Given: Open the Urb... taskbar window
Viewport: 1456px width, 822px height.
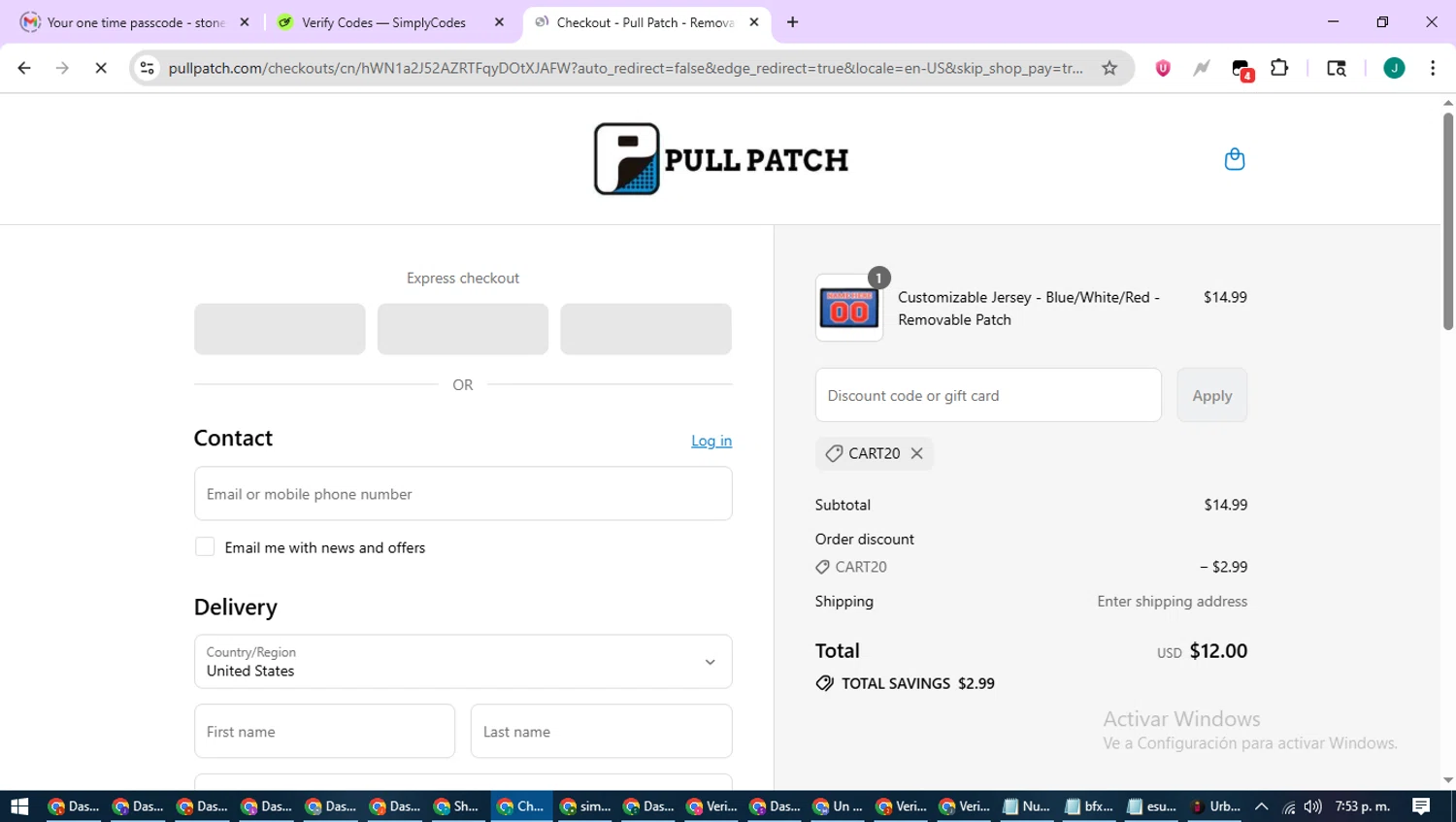Looking at the screenshot, I should click(x=1215, y=806).
